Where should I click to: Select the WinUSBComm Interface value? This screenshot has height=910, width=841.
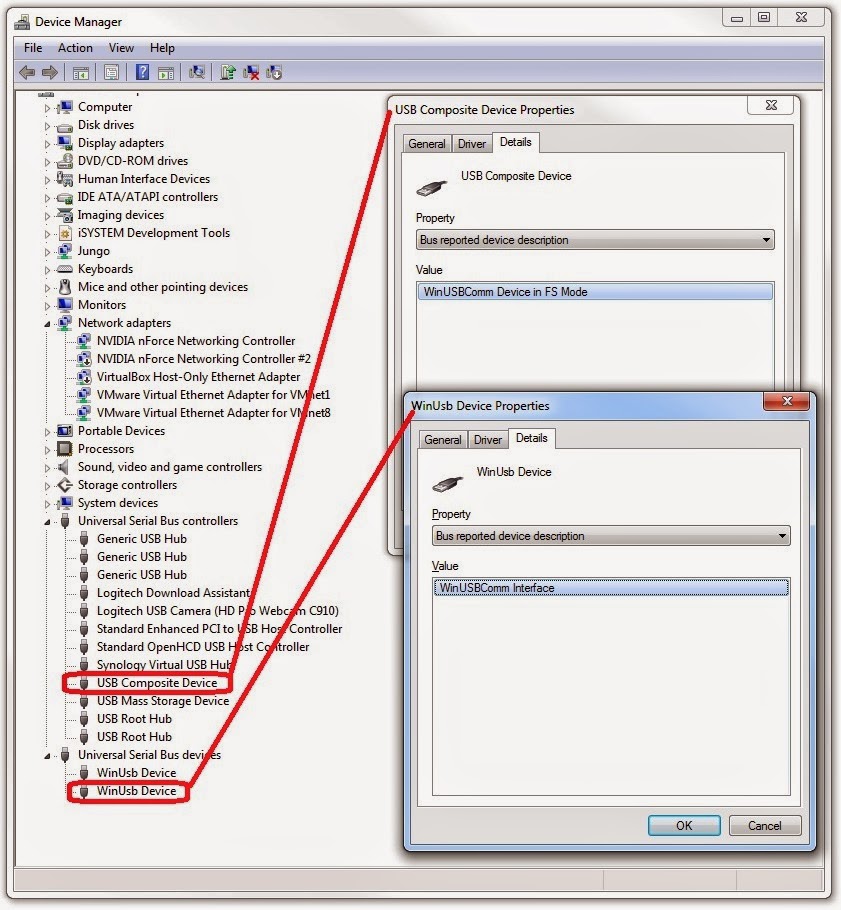tap(611, 587)
